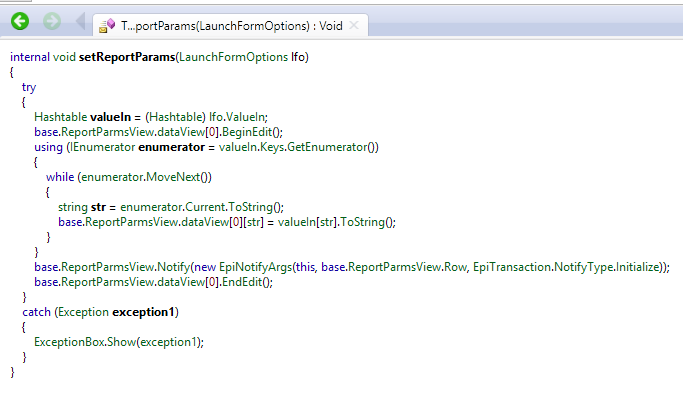
Task: Click the bold valueIn variable declaration
Action: (x=110, y=117)
